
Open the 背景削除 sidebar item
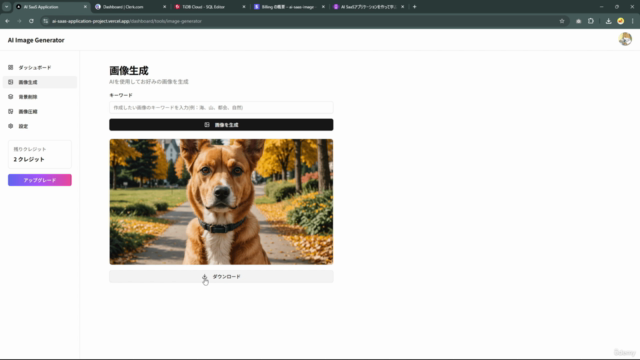coord(40,97)
